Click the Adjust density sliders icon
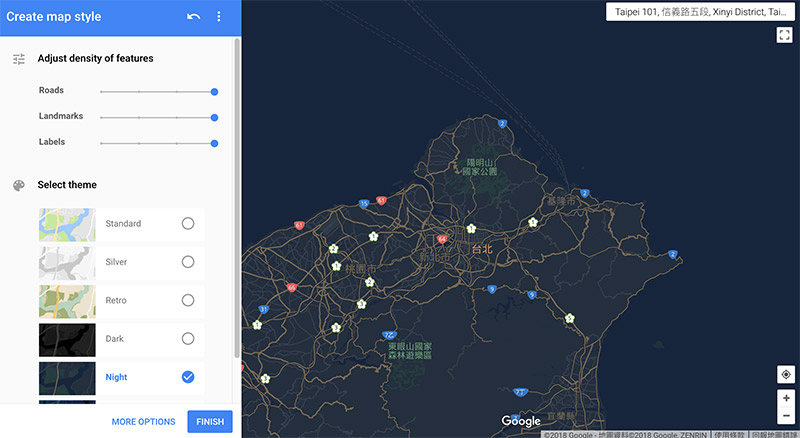This screenshot has height=438, width=800. (x=19, y=59)
